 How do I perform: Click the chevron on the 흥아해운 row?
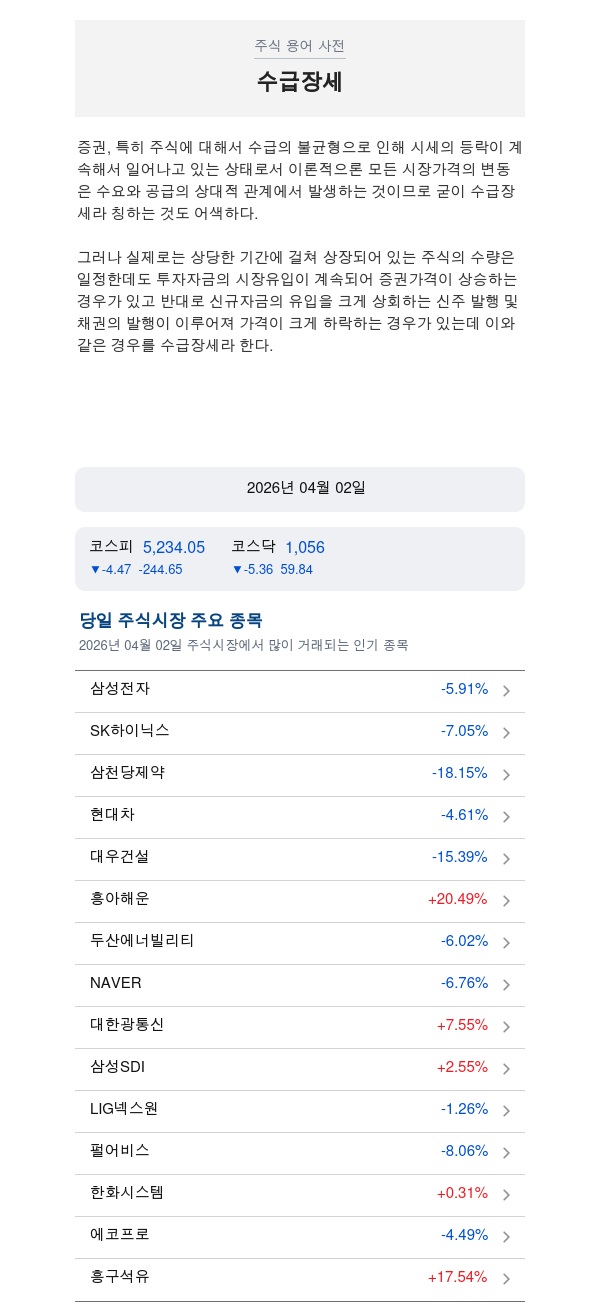tap(506, 901)
